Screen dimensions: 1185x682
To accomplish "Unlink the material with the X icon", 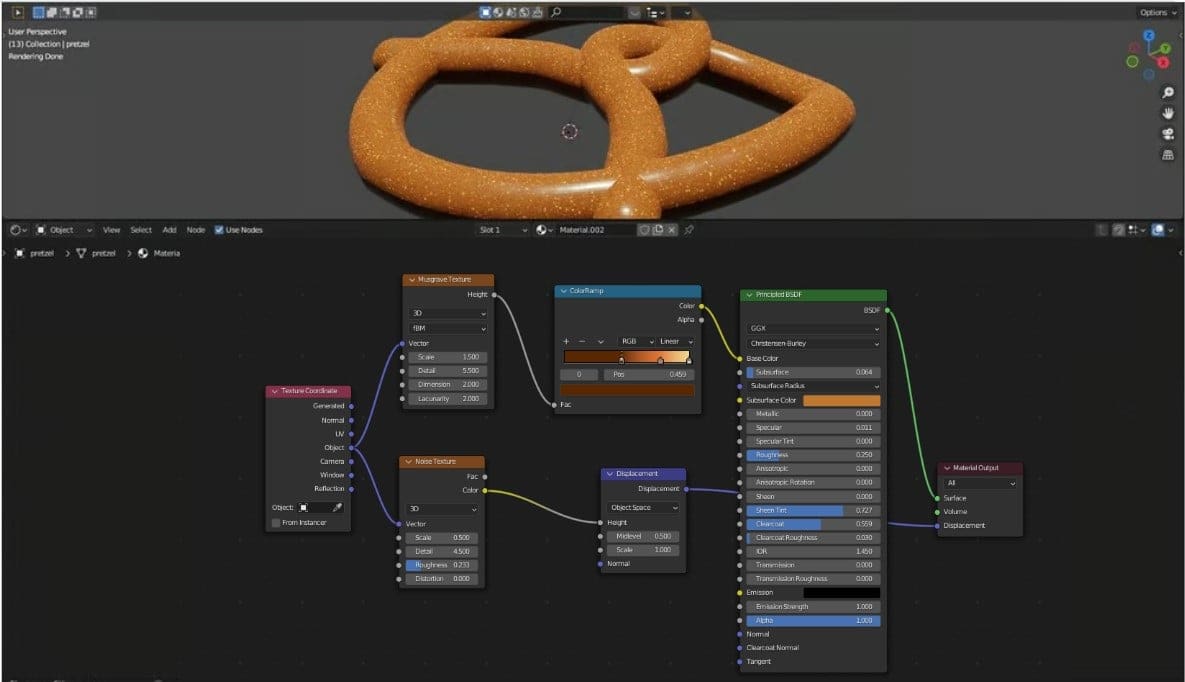I will point(672,230).
